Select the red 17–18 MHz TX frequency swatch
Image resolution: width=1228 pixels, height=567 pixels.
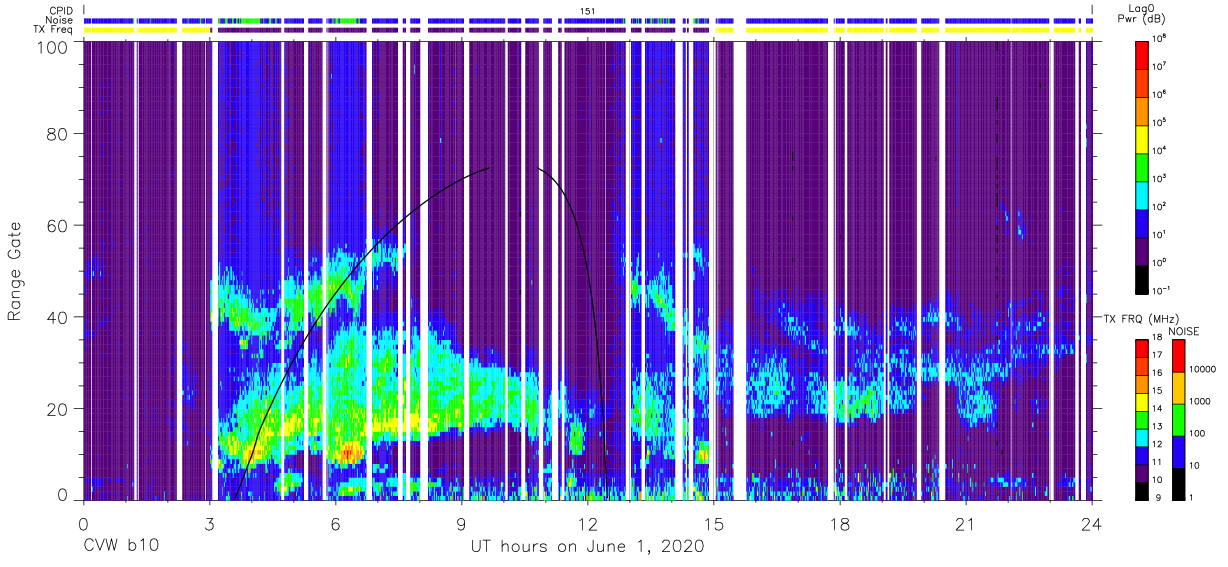1142,347
